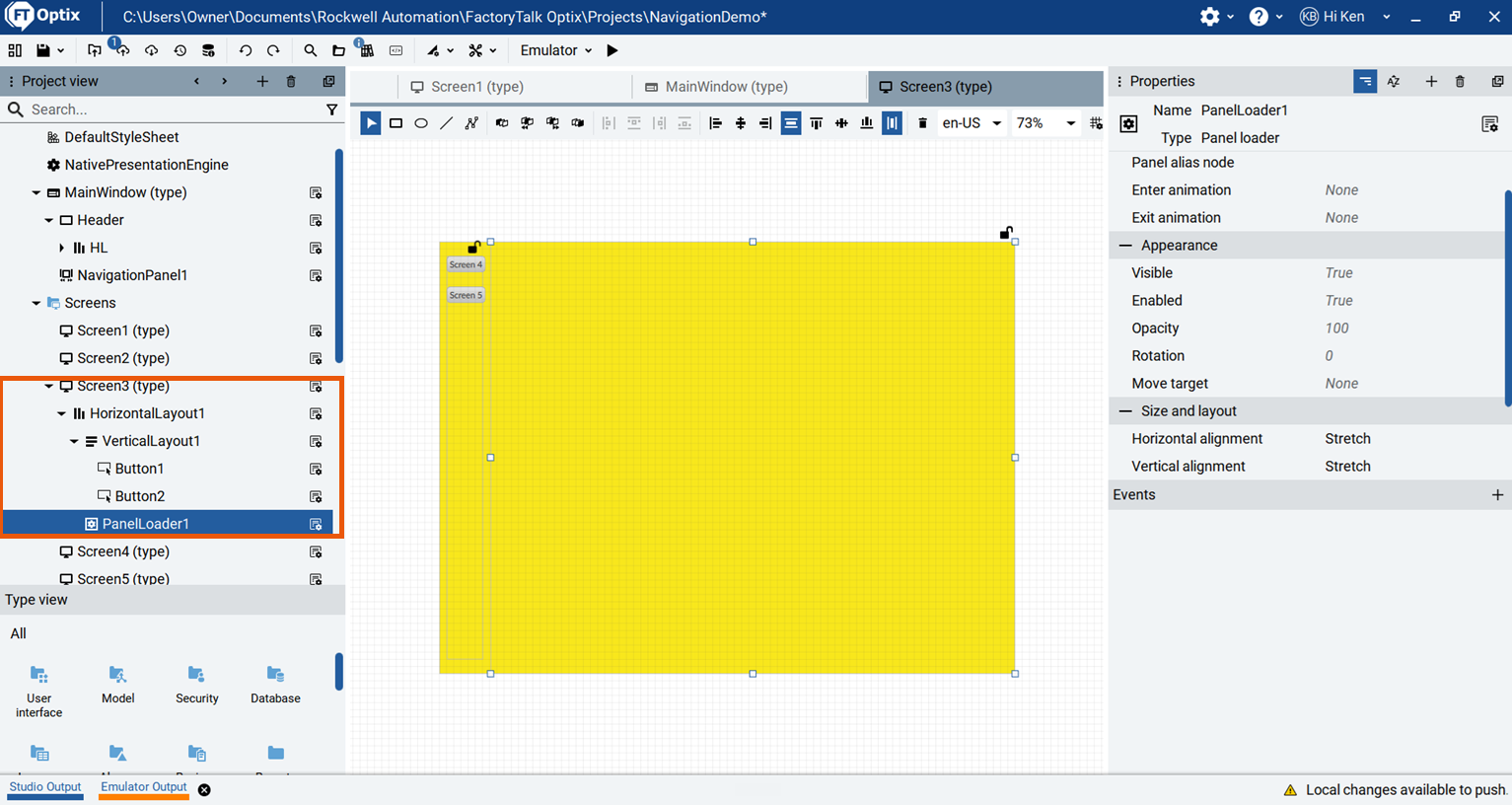Open the version history clock icon
The image size is (1512, 805).
pos(180,50)
